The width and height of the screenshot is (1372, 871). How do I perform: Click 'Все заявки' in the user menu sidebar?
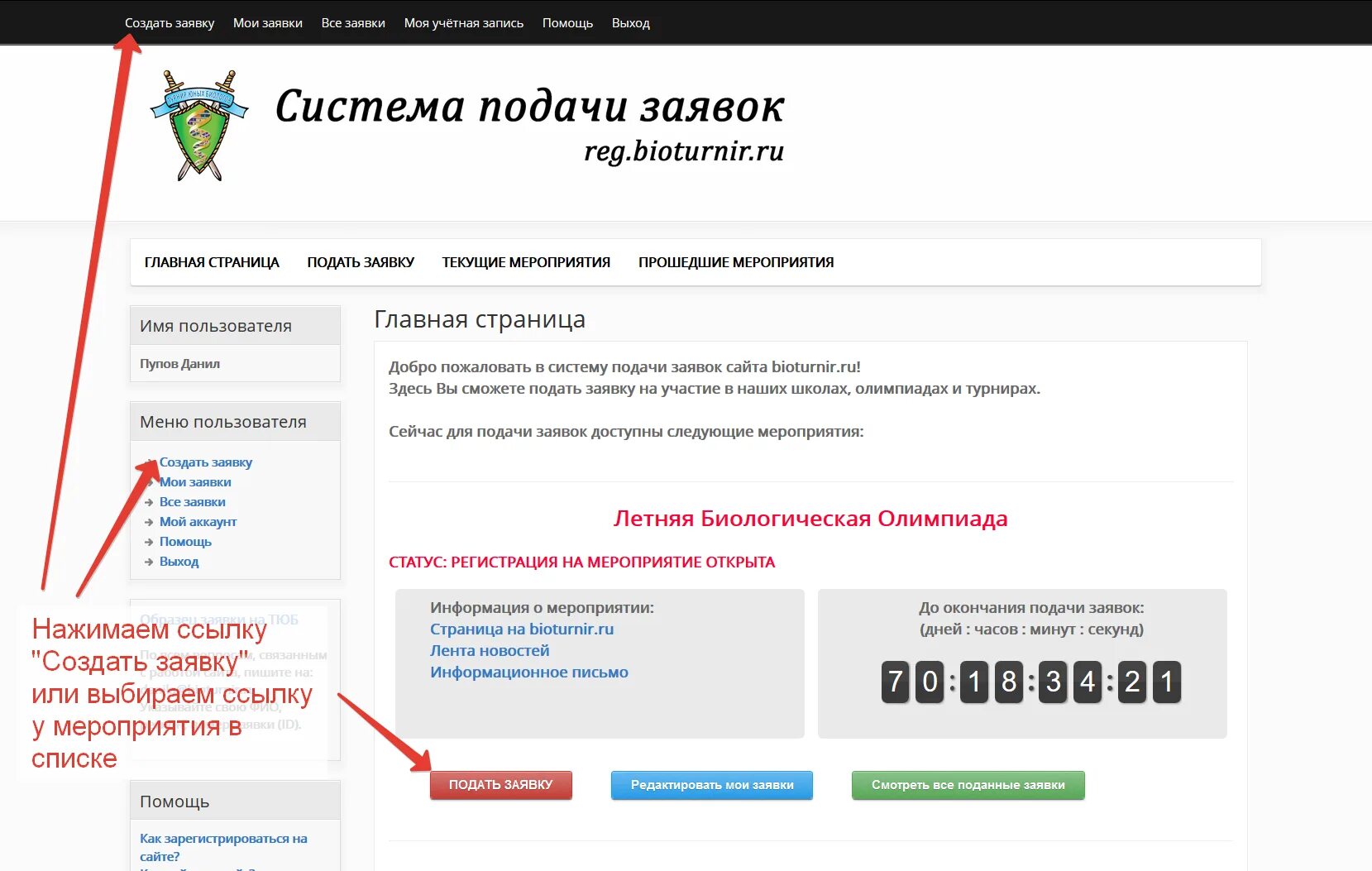(193, 502)
